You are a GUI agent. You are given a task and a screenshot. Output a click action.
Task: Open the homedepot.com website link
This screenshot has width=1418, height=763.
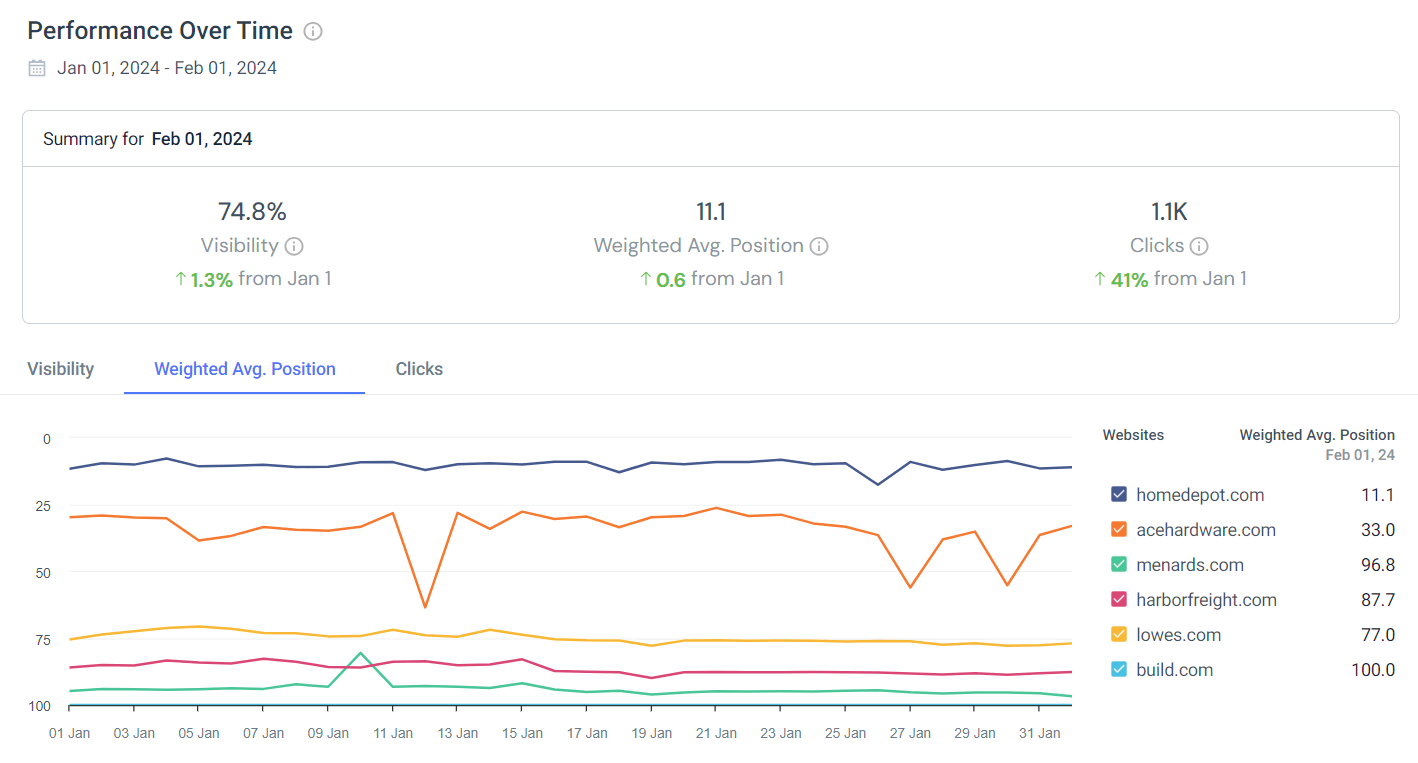[1200, 494]
